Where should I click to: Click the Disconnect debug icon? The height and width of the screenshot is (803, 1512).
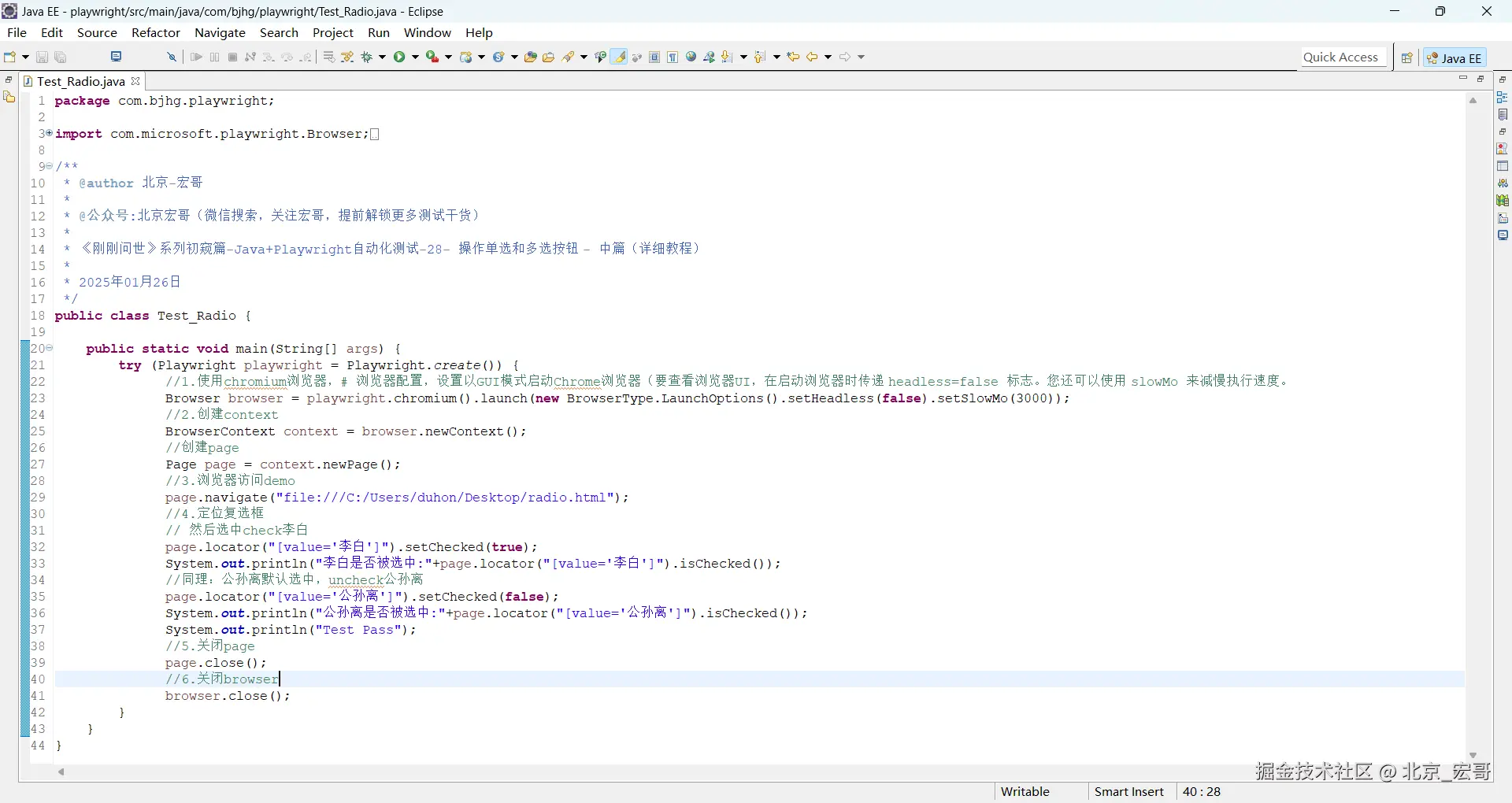[250, 57]
